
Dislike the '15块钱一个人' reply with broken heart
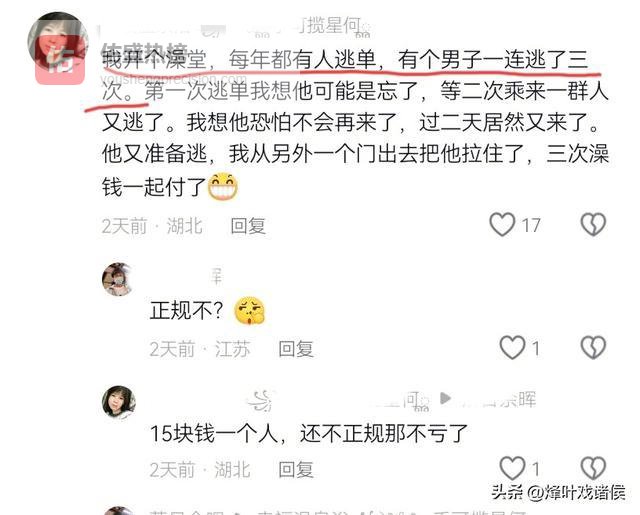coord(593,468)
